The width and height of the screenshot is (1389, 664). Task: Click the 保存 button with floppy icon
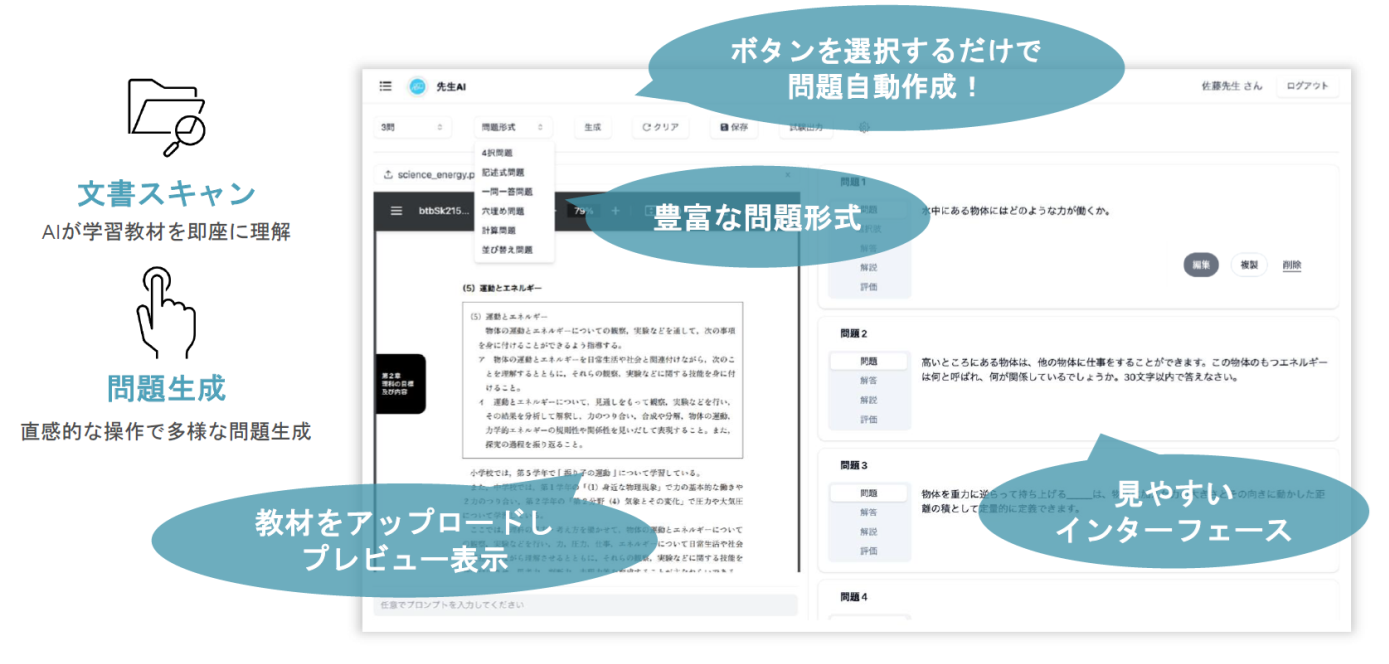pyautogui.click(x=733, y=127)
